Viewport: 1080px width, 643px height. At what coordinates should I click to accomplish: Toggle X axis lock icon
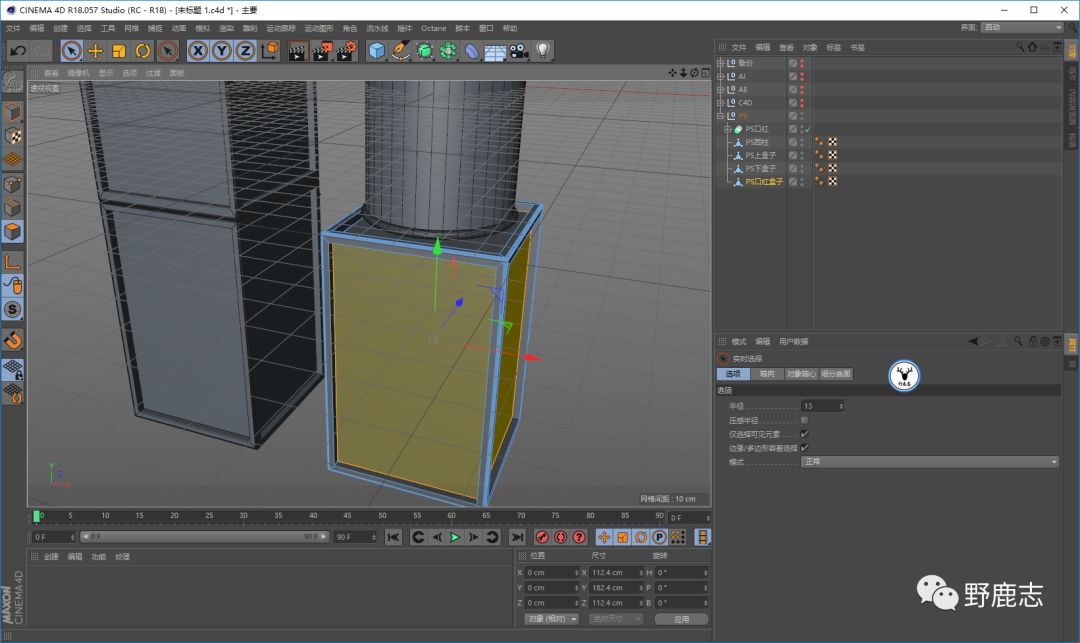(x=198, y=51)
